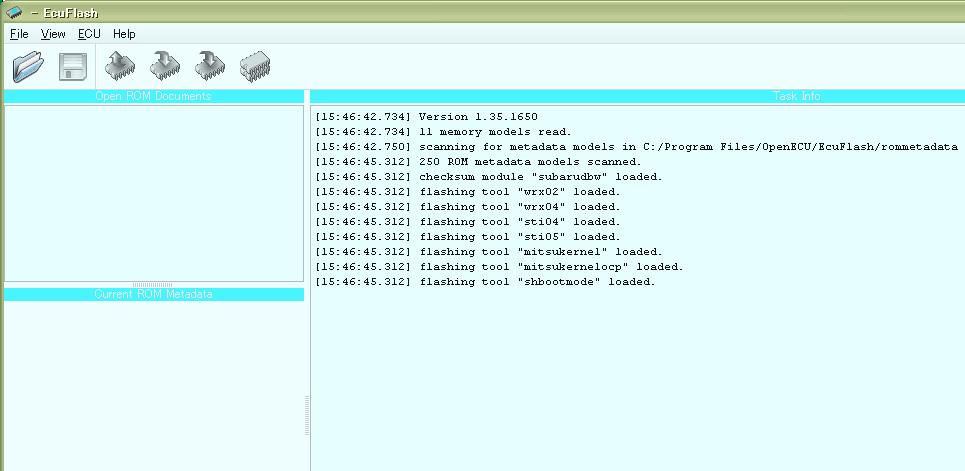Click the second down-arrow chip Test Write icon
Screen dimensions: 965x471
210,67
